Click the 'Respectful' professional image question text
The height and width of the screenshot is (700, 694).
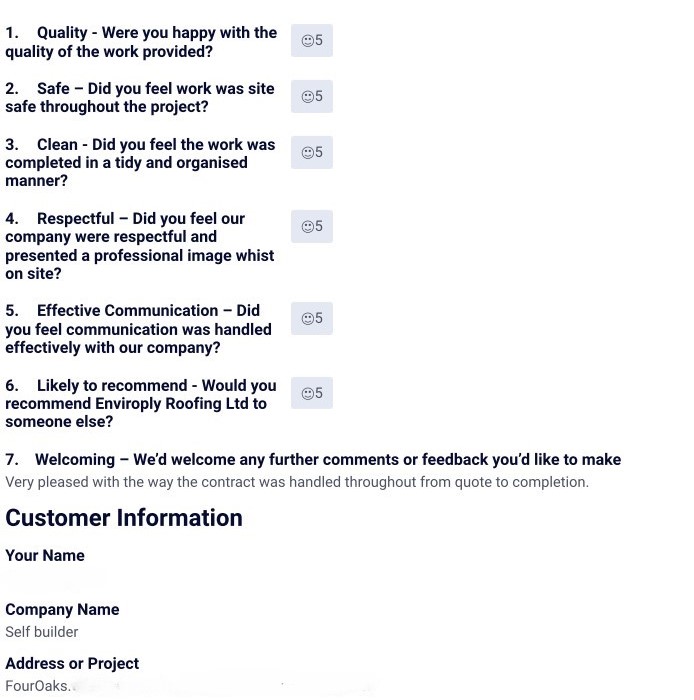tap(139, 246)
